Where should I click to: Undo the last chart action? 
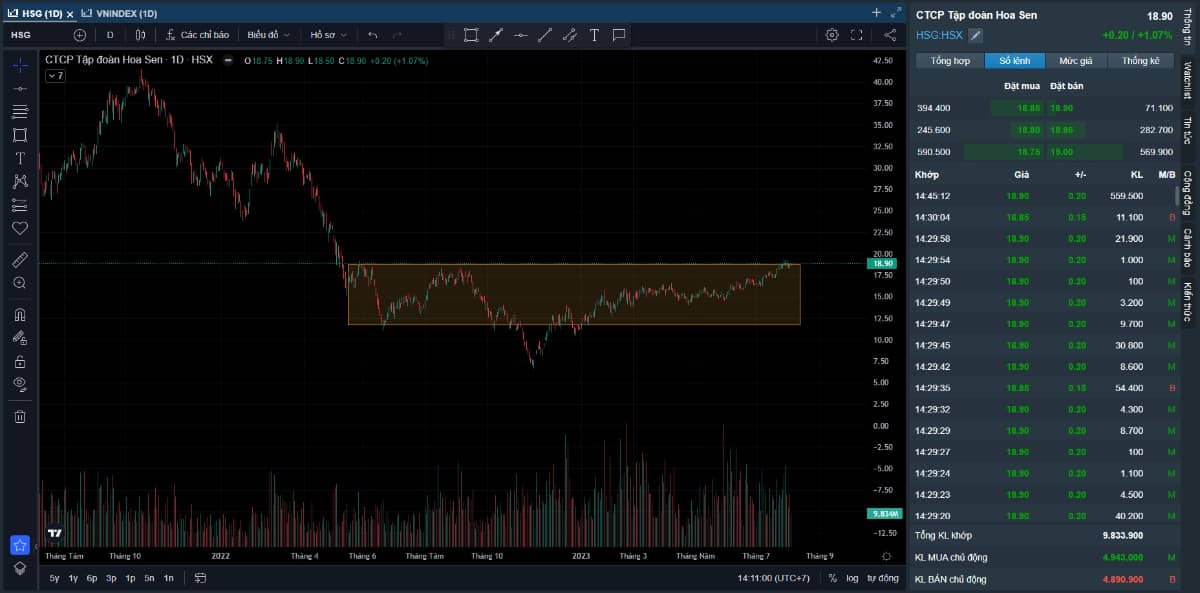coord(373,34)
